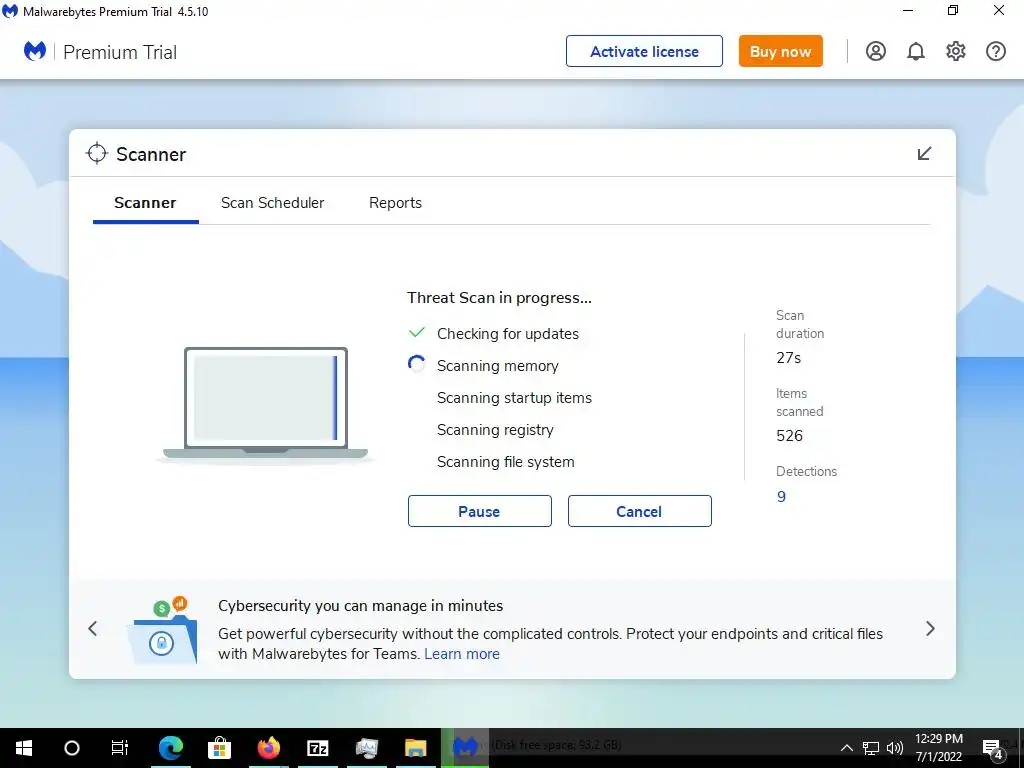Open the Windows Start menu
The width and height of the screenshot is (1024, 768).
click(x=24, y=748)
